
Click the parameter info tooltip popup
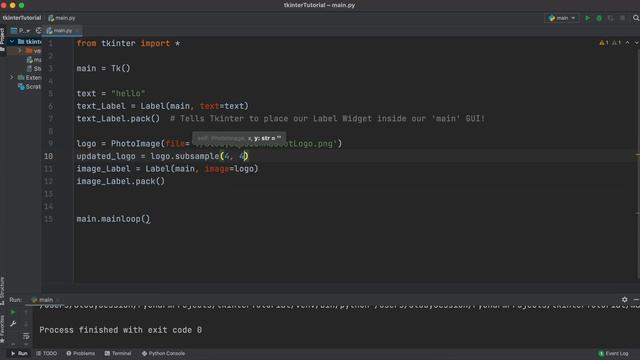pyautogui.click(x=239, y=138)
